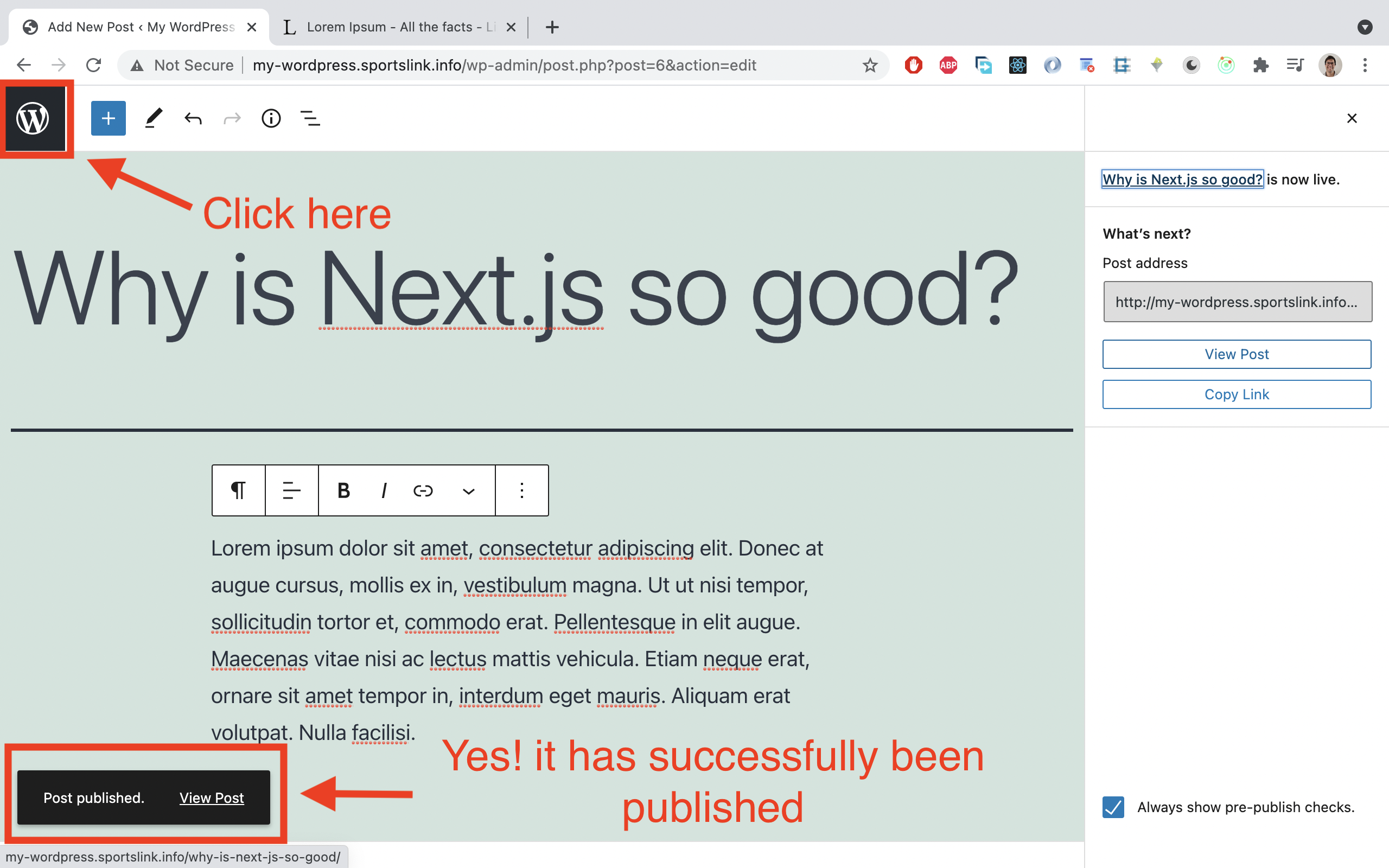Click the View Post button in sidebar
Viewport: 1389px width, 868px height.
(1237, 354)
